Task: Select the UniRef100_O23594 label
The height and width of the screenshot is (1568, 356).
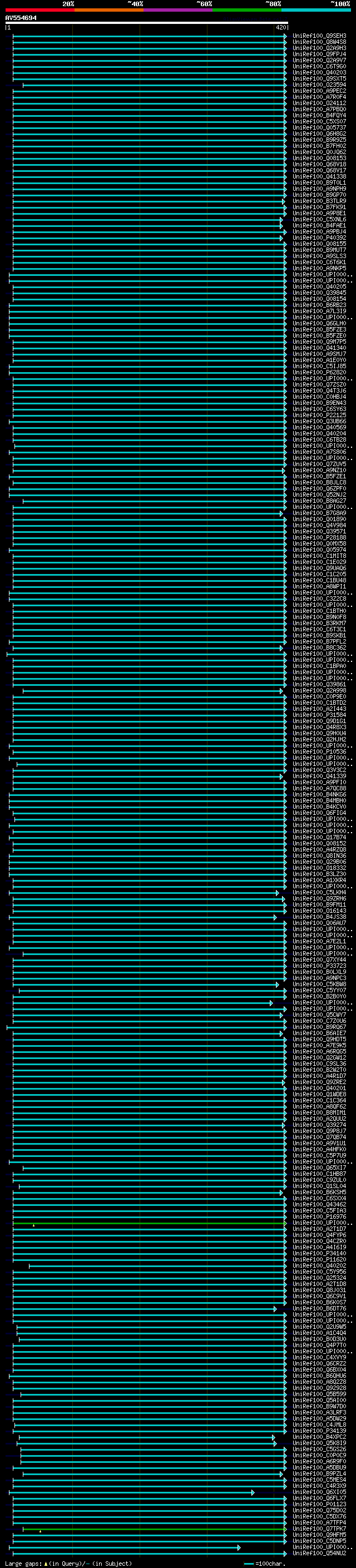Action: point(319,85)
